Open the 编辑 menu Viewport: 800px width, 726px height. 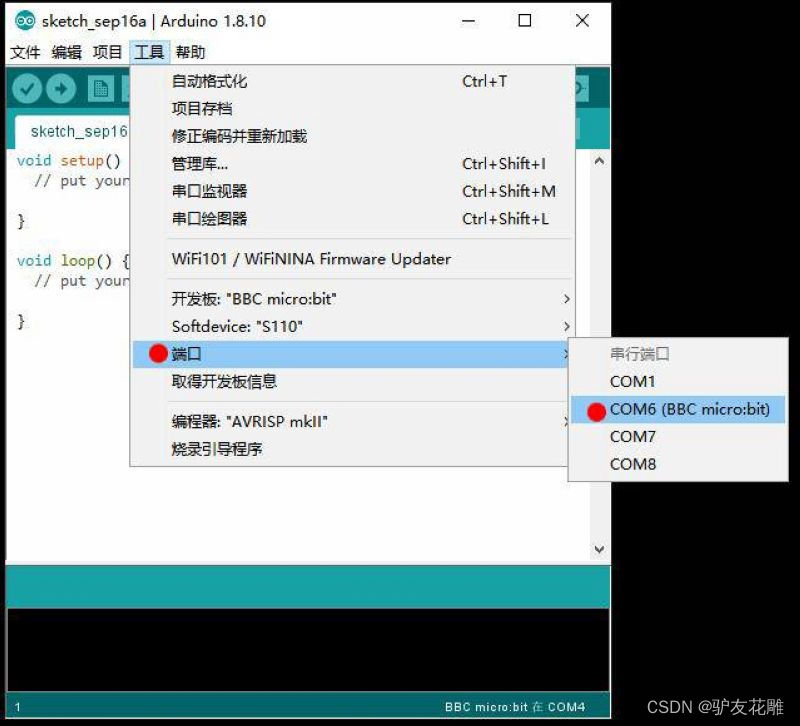[x=66, y=52]
